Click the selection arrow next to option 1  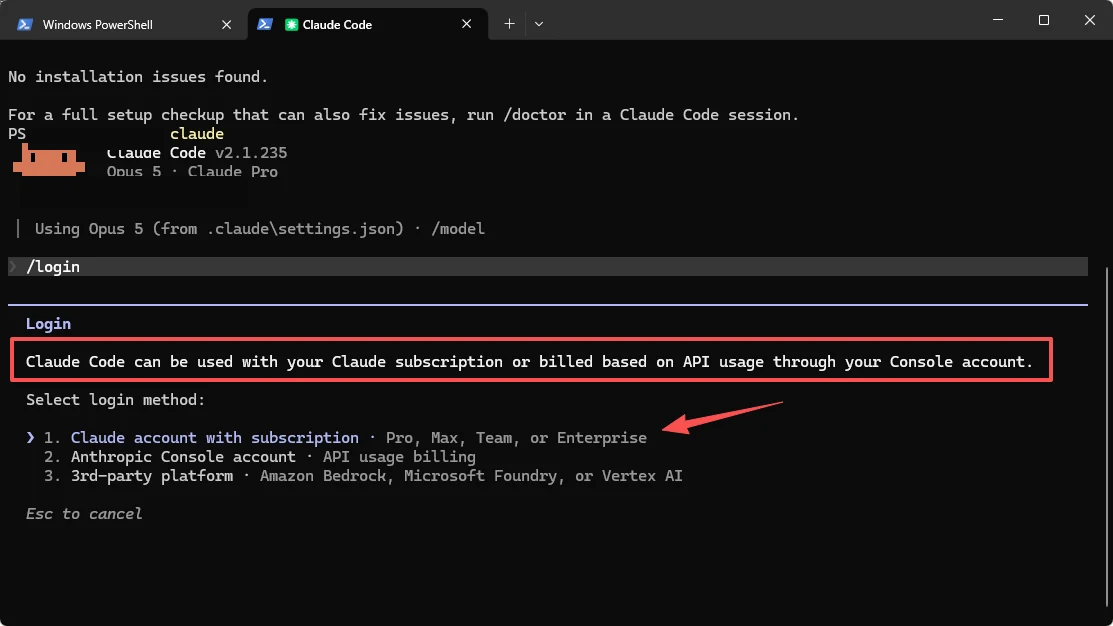31,438
